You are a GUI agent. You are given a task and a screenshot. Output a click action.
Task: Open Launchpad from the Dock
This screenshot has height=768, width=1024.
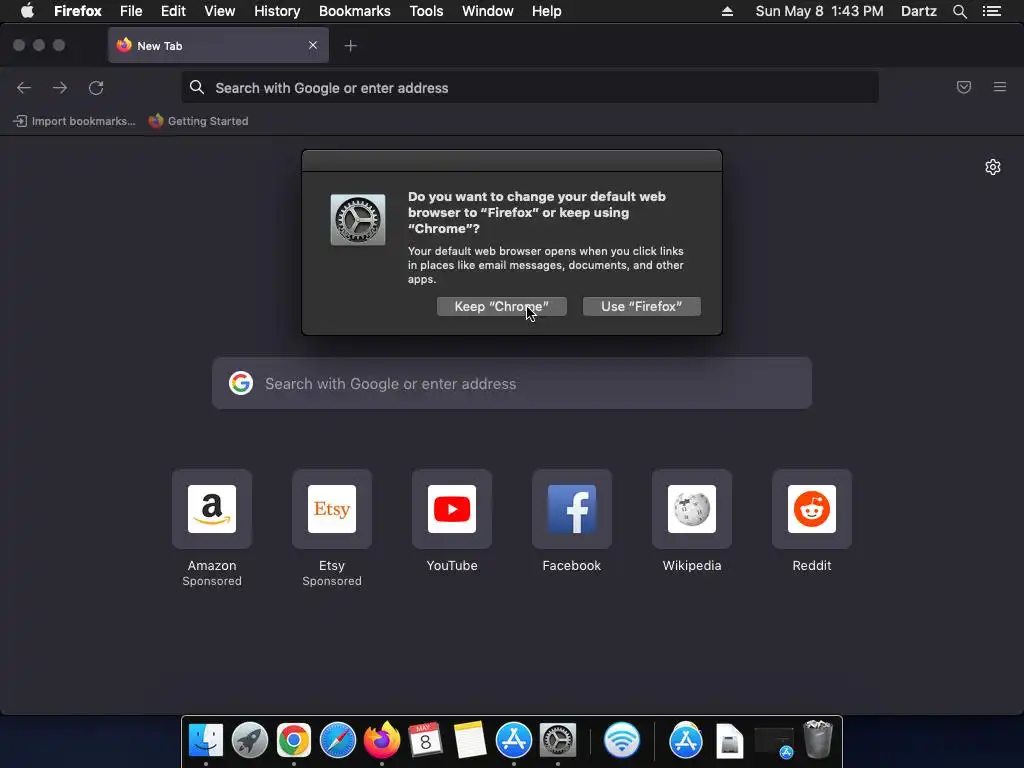[250, 740]
